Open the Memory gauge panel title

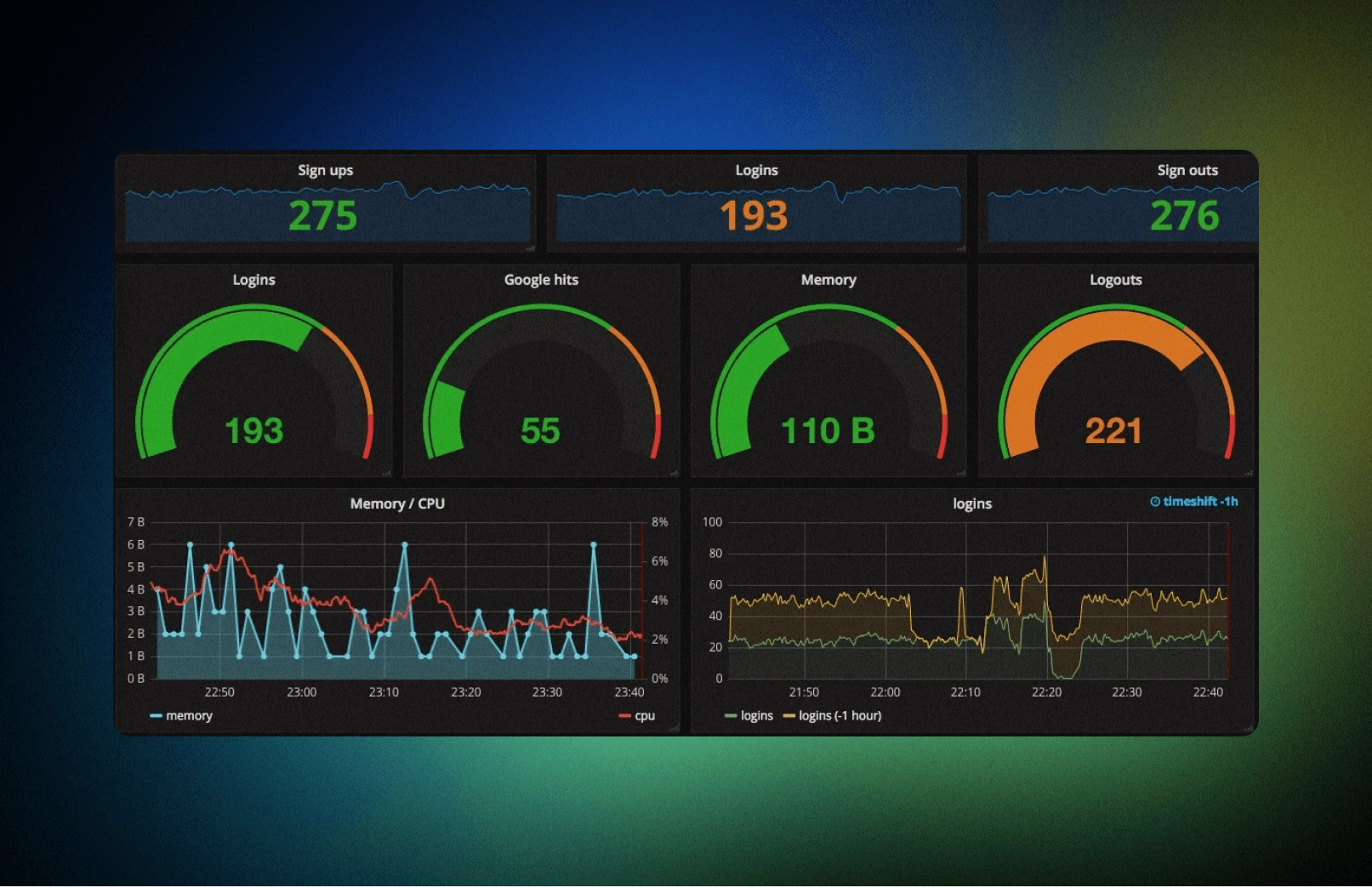tap(828, 280)
